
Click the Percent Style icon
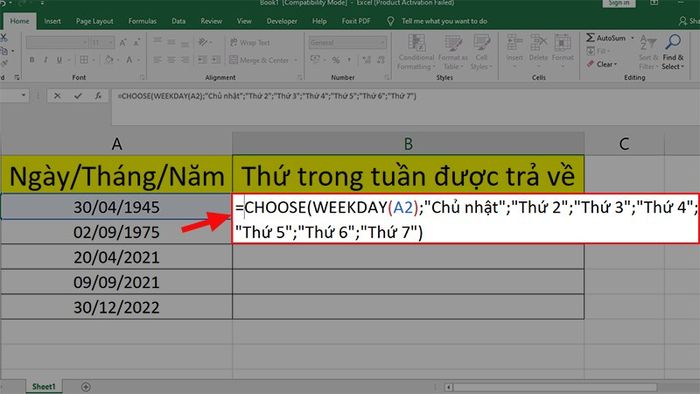click(336, 60)
